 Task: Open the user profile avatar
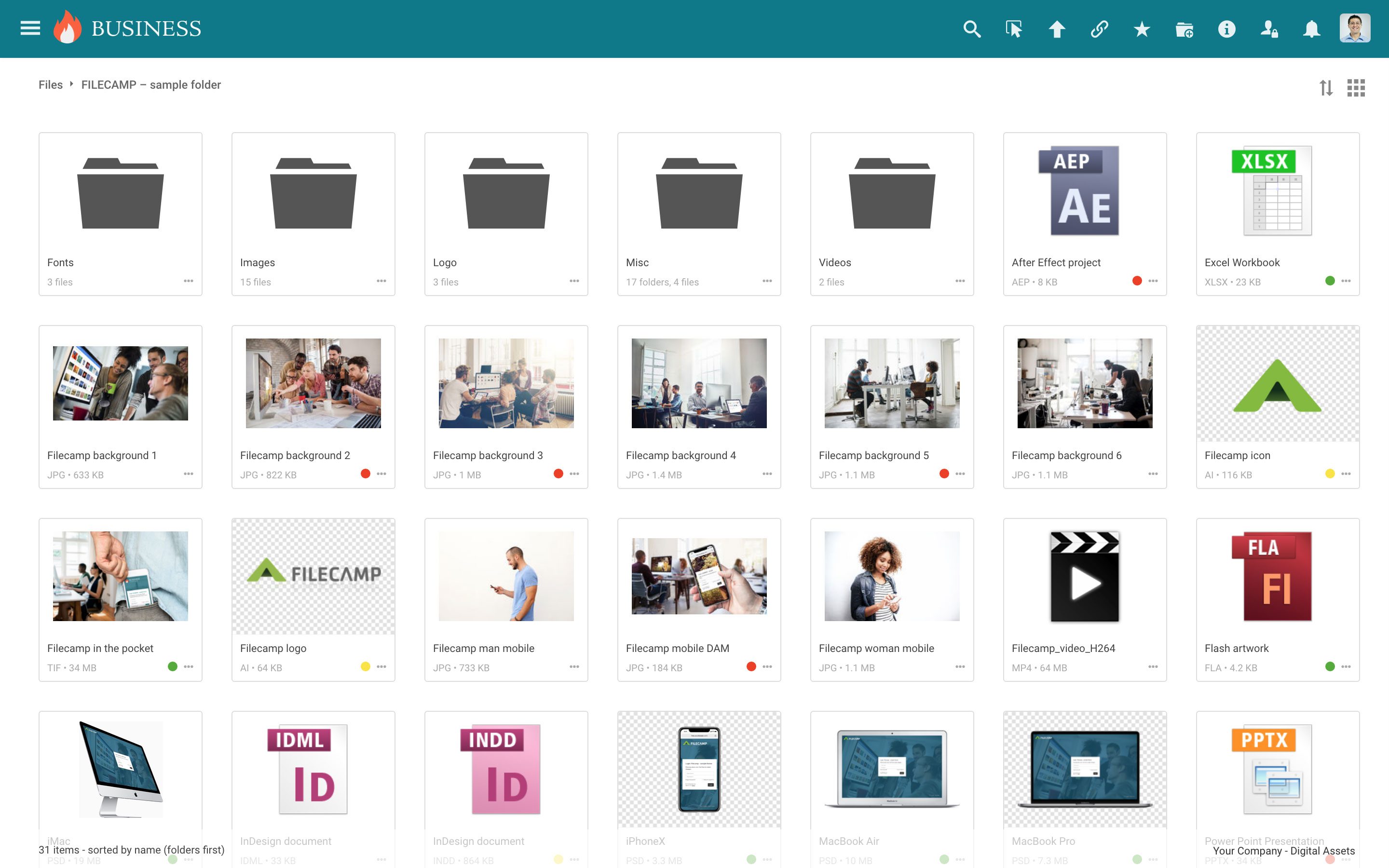[x=1355, y=29]
